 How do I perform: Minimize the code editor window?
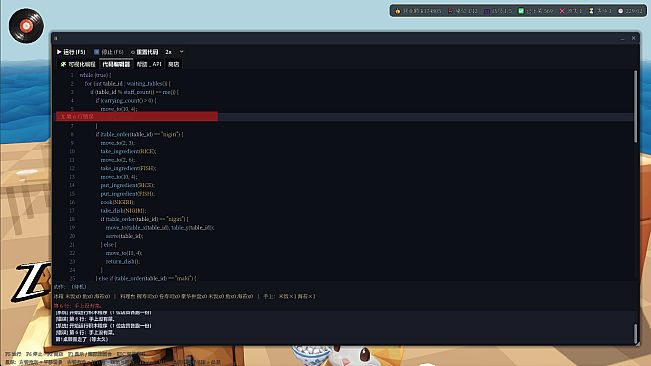tap(622, 38)
